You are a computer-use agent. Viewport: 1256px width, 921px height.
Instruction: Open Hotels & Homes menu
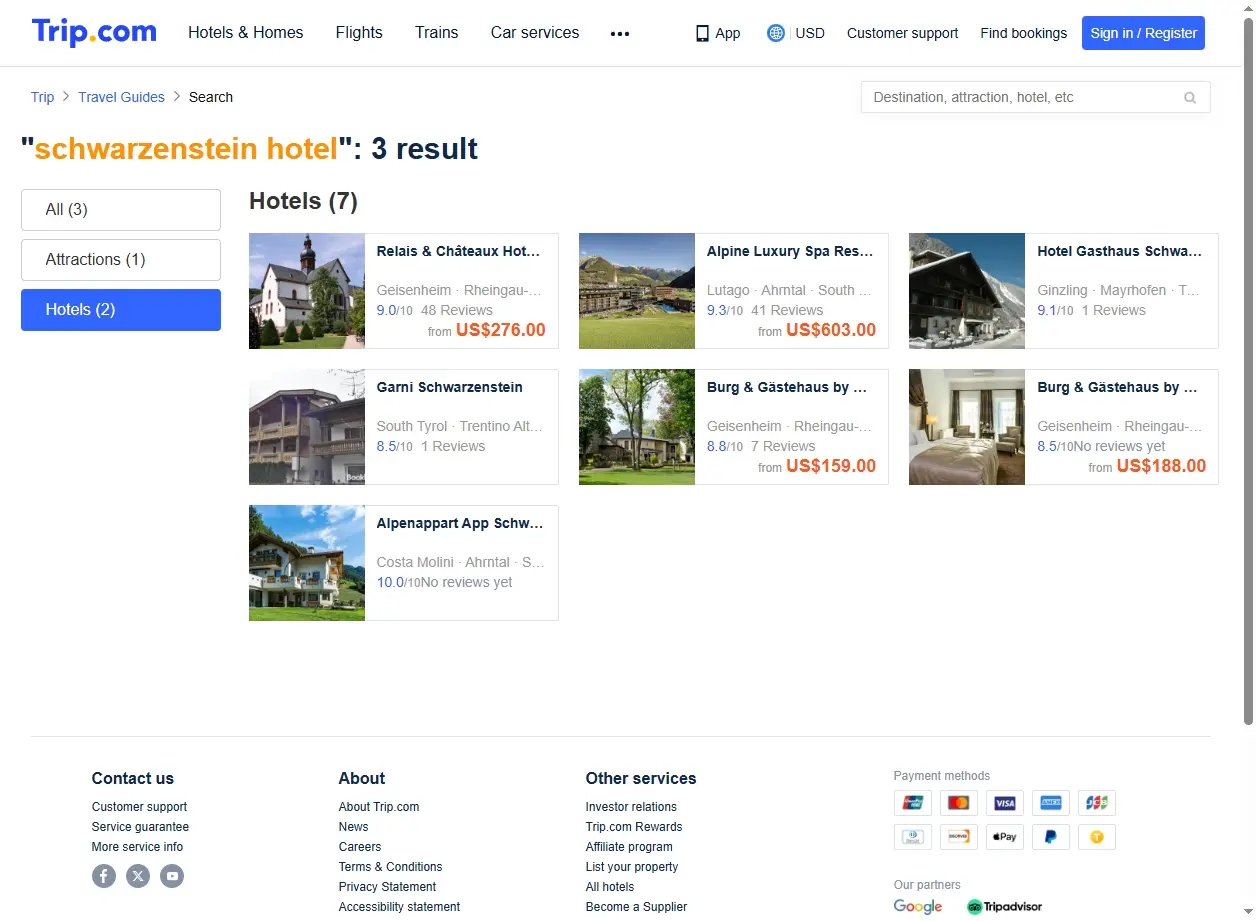[246, 33]
